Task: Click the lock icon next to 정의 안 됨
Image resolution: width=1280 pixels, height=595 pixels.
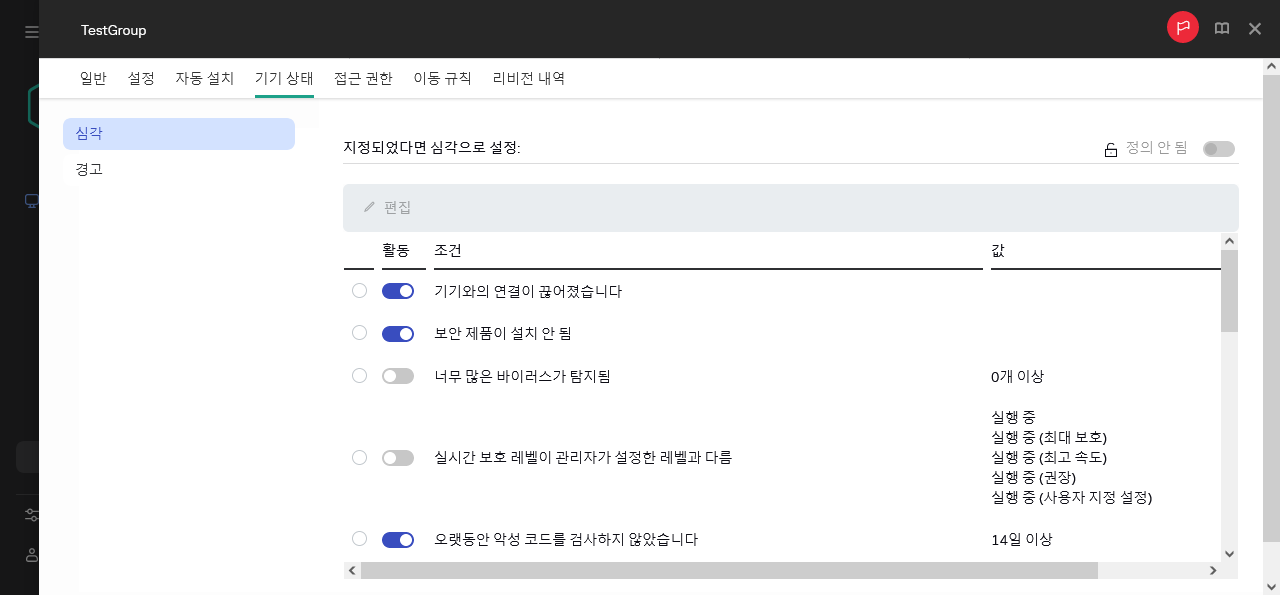Action: pos(1110,148)
